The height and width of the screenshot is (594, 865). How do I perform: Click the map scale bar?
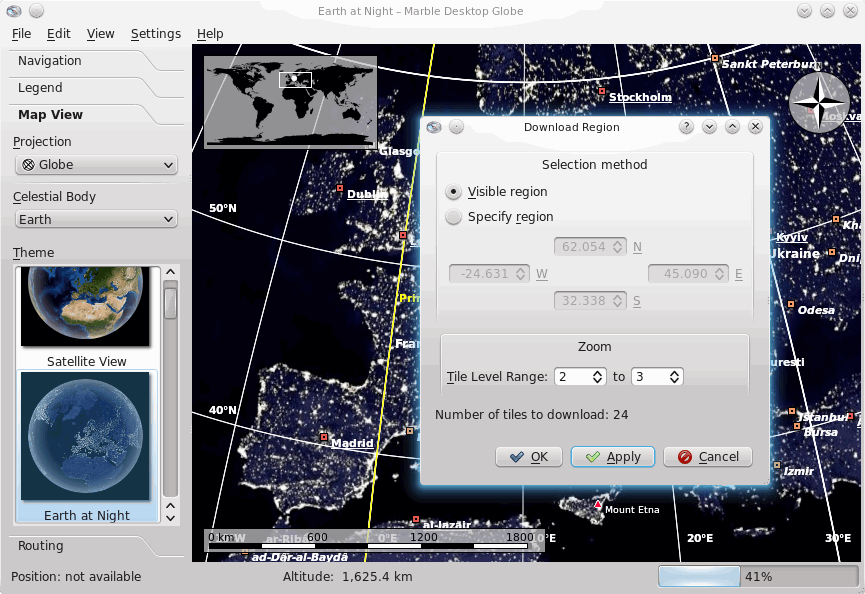tap(374, 541)
